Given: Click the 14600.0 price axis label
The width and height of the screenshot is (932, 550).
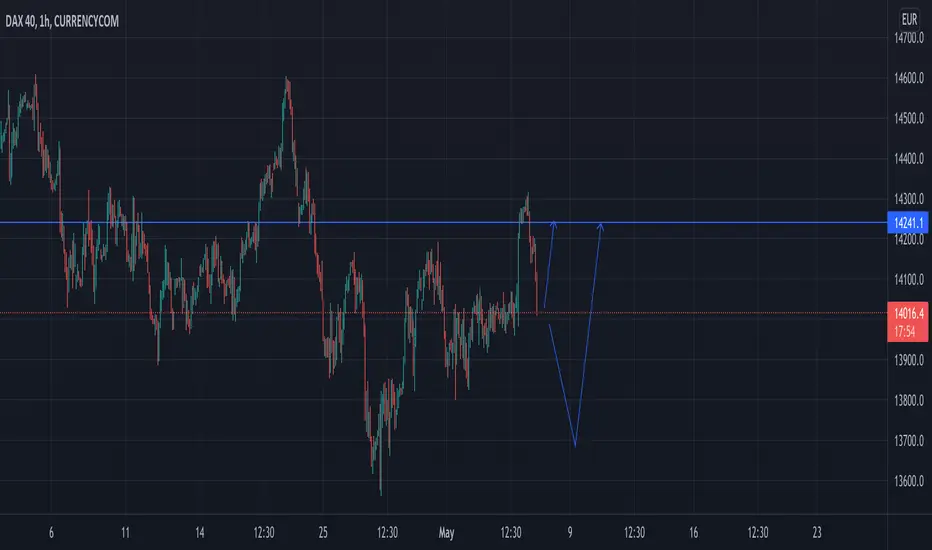Looking at the screenshot, I should (x=909, y=78).
